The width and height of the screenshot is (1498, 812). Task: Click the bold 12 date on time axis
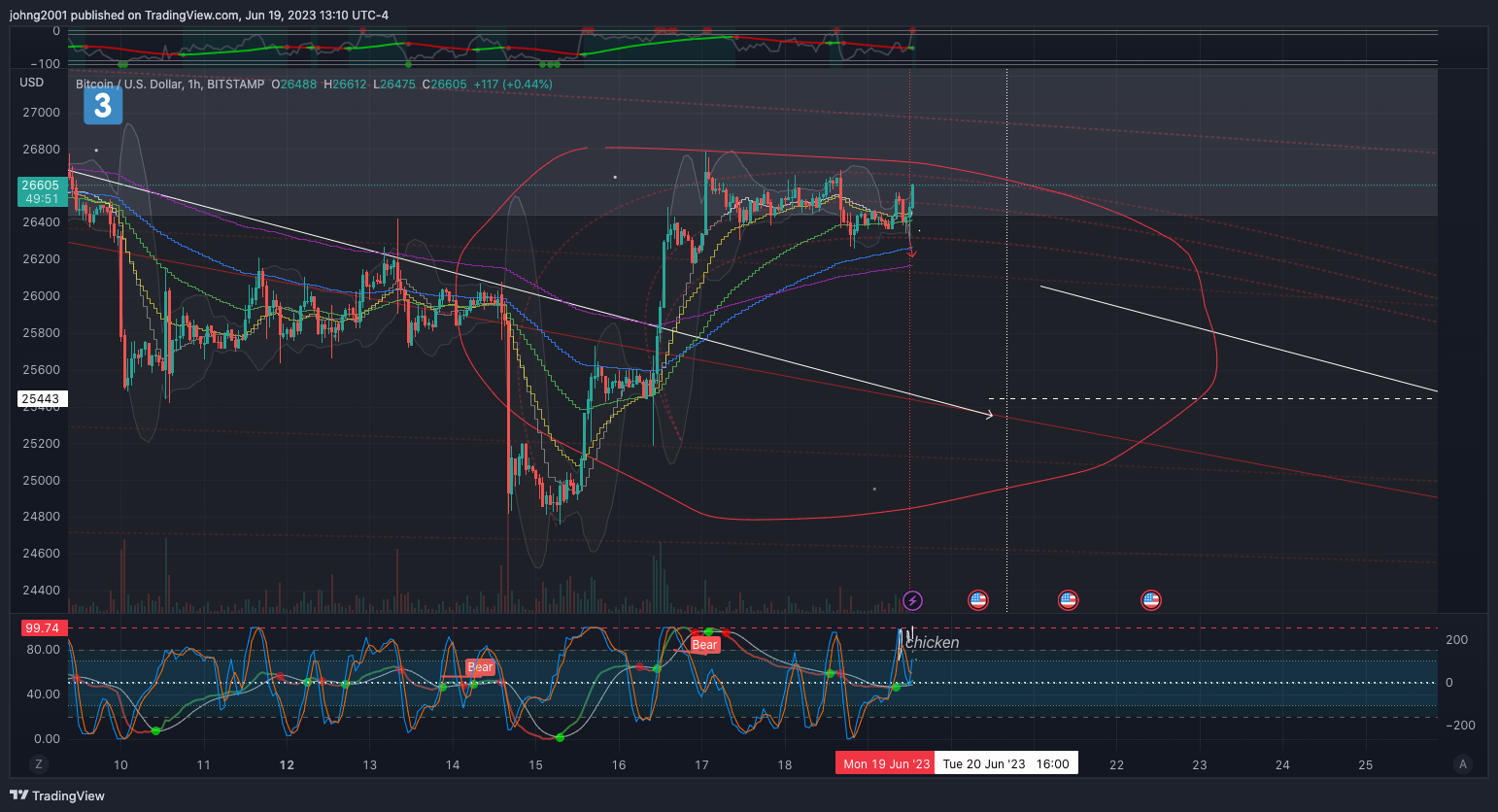287,765
